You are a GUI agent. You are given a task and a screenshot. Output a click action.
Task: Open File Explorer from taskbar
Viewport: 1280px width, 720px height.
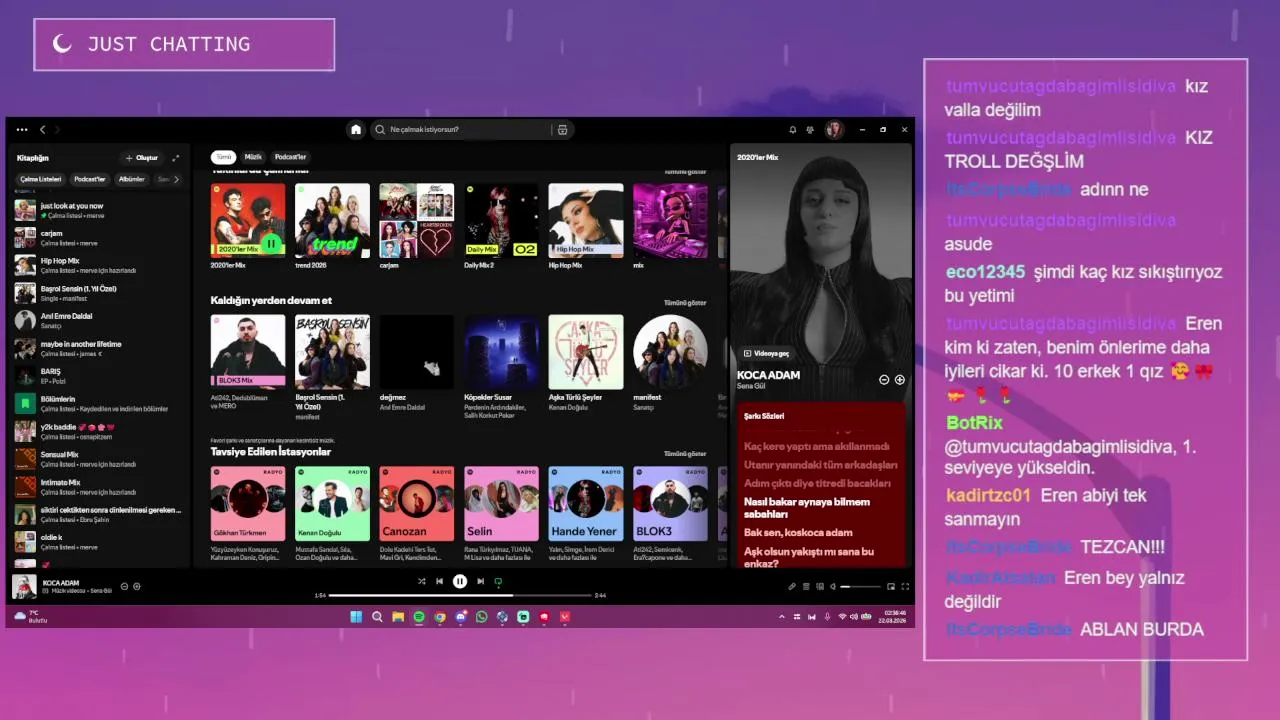[x=398, y=617]
